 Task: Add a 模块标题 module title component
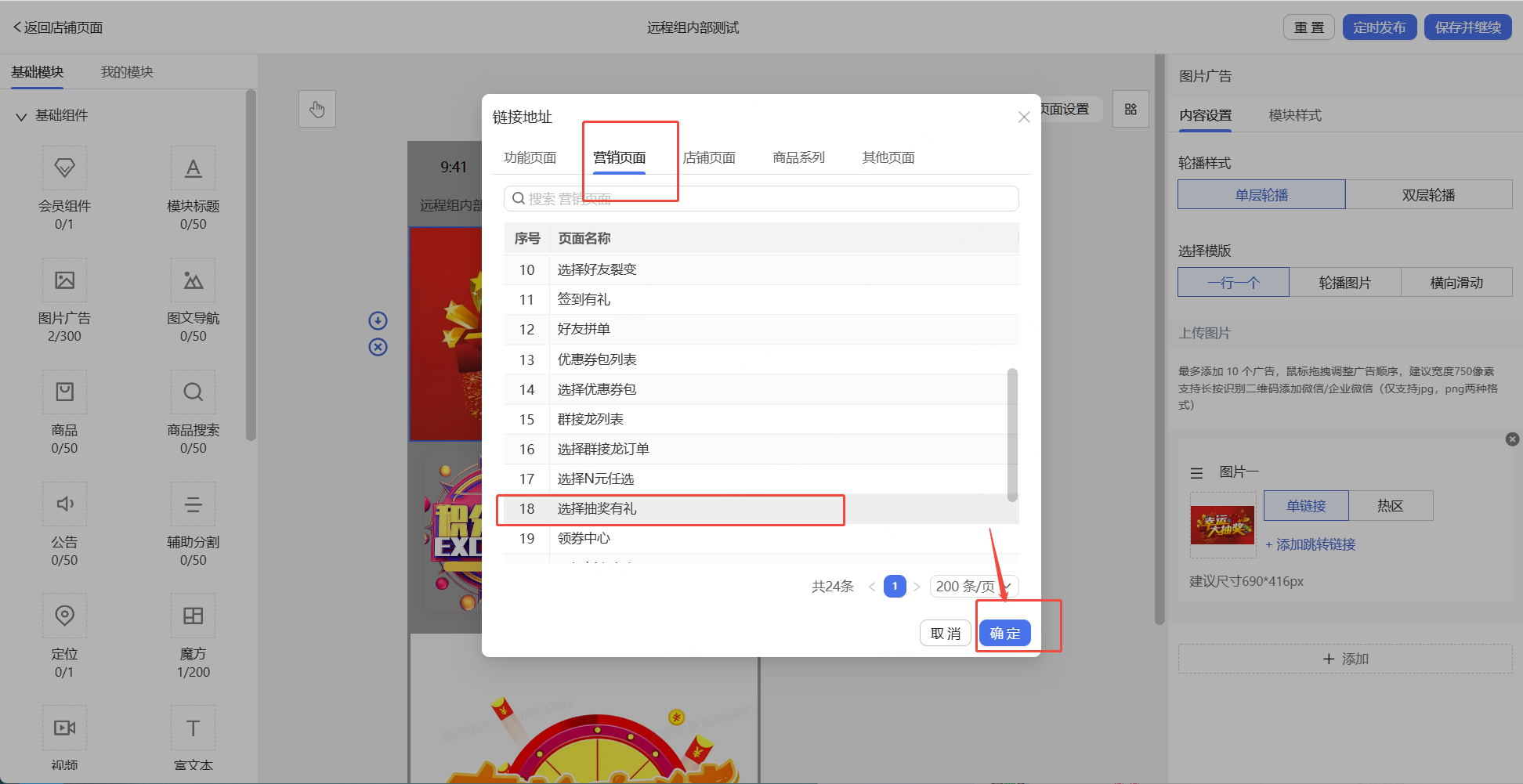pos(193,168)
